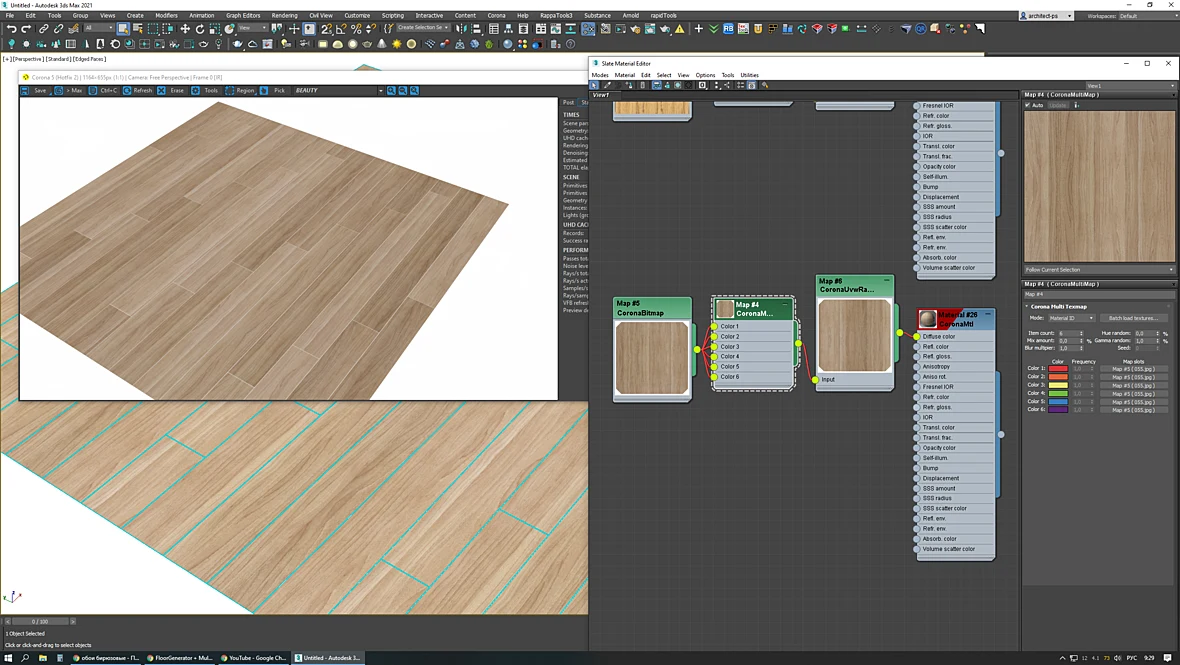Click the zoom-in magnifier in VFB toolbar
1180x665 pixels.
point(391,90)
